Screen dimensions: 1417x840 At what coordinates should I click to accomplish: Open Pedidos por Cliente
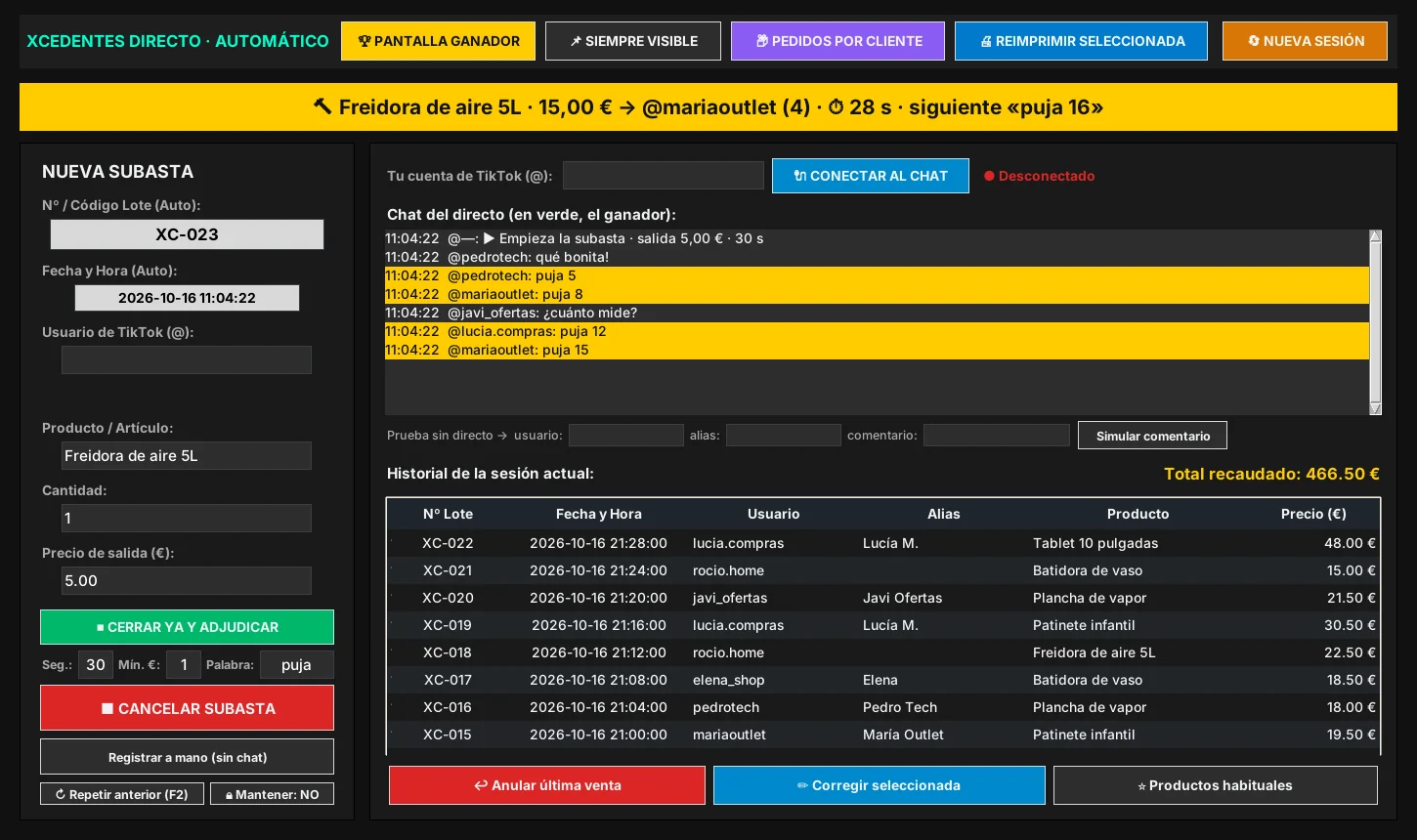click(837, 41)
